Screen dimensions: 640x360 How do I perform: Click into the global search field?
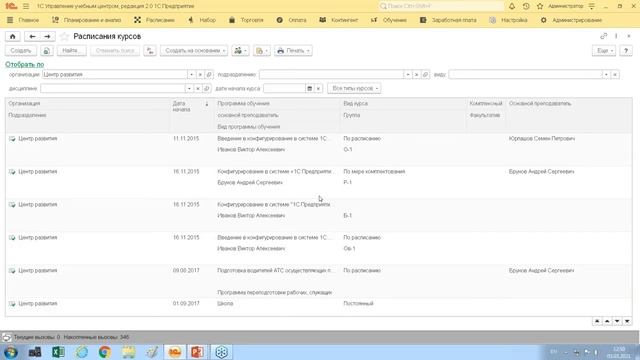click(x=441, y=6)
